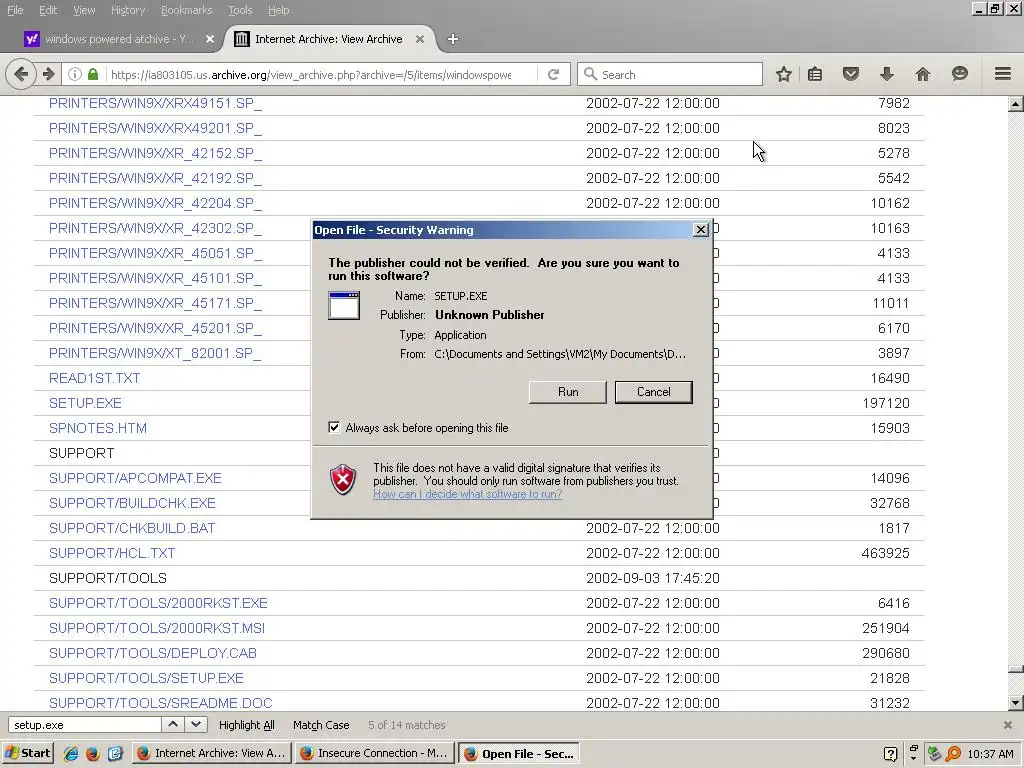
Task: Open the Windows Start button
Action: coord(28,754)
